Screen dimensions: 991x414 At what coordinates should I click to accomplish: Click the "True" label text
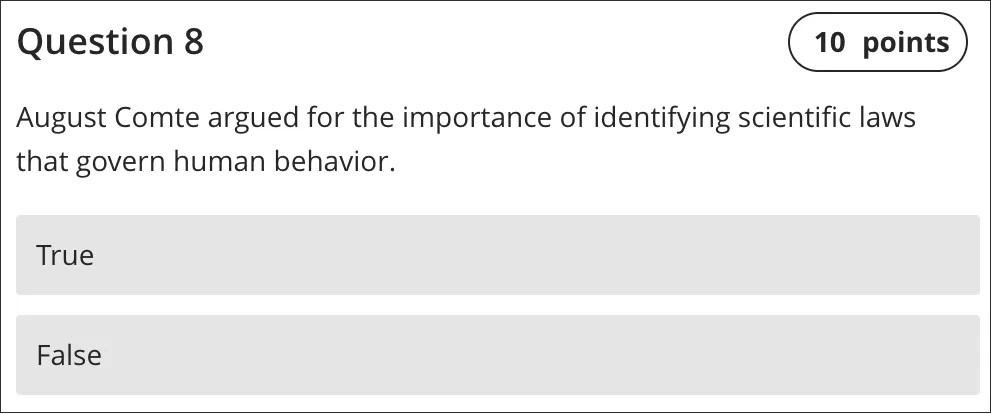(x=65, y=255)
